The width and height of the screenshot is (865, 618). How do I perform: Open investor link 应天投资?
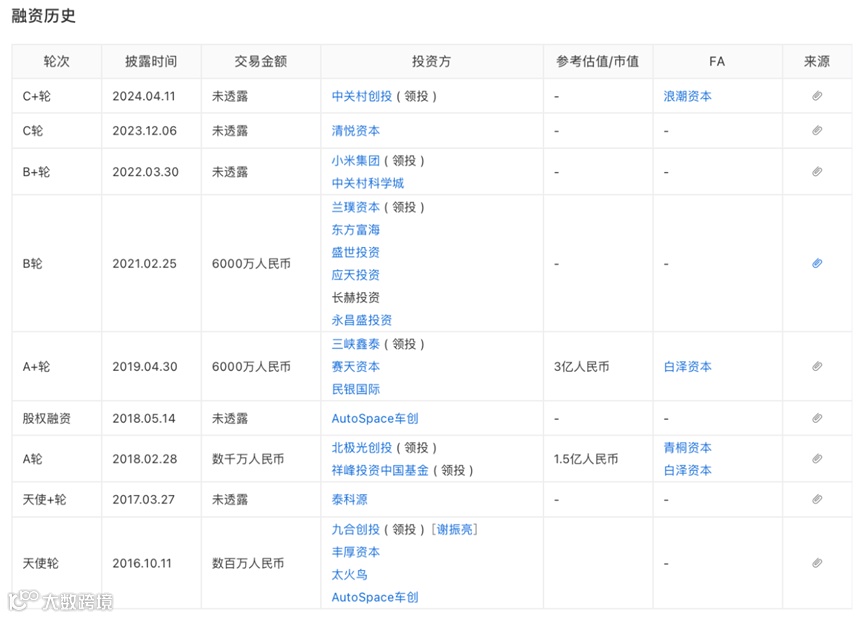(355, 275)
